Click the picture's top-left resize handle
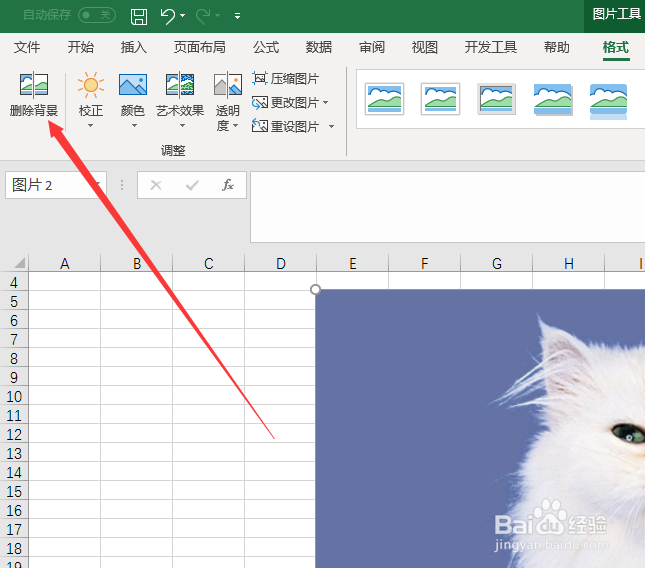The width and height of the screenshot is (645, 568). 316,290
